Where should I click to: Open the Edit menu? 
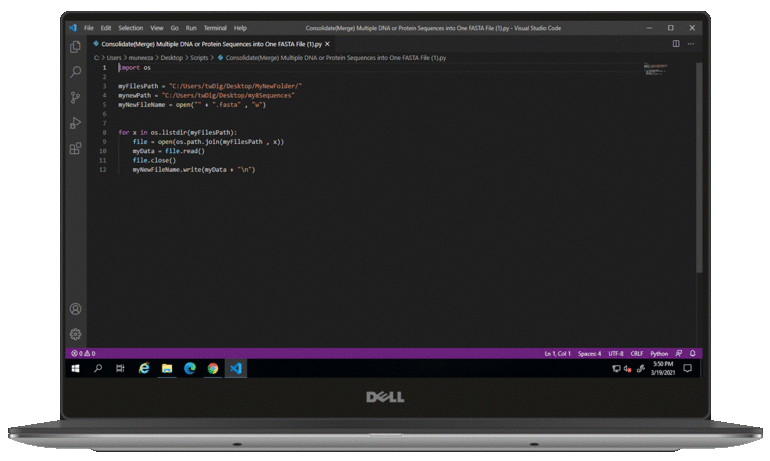click(x=106, y=28)
